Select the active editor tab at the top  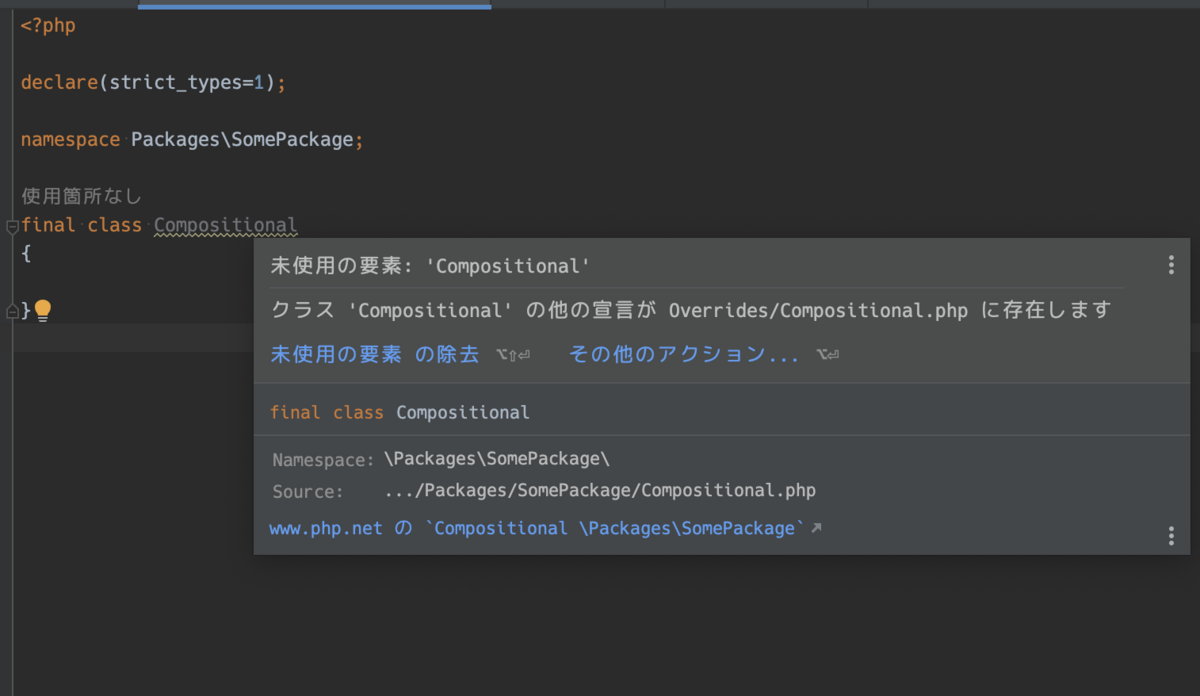(x=314, y=5)
